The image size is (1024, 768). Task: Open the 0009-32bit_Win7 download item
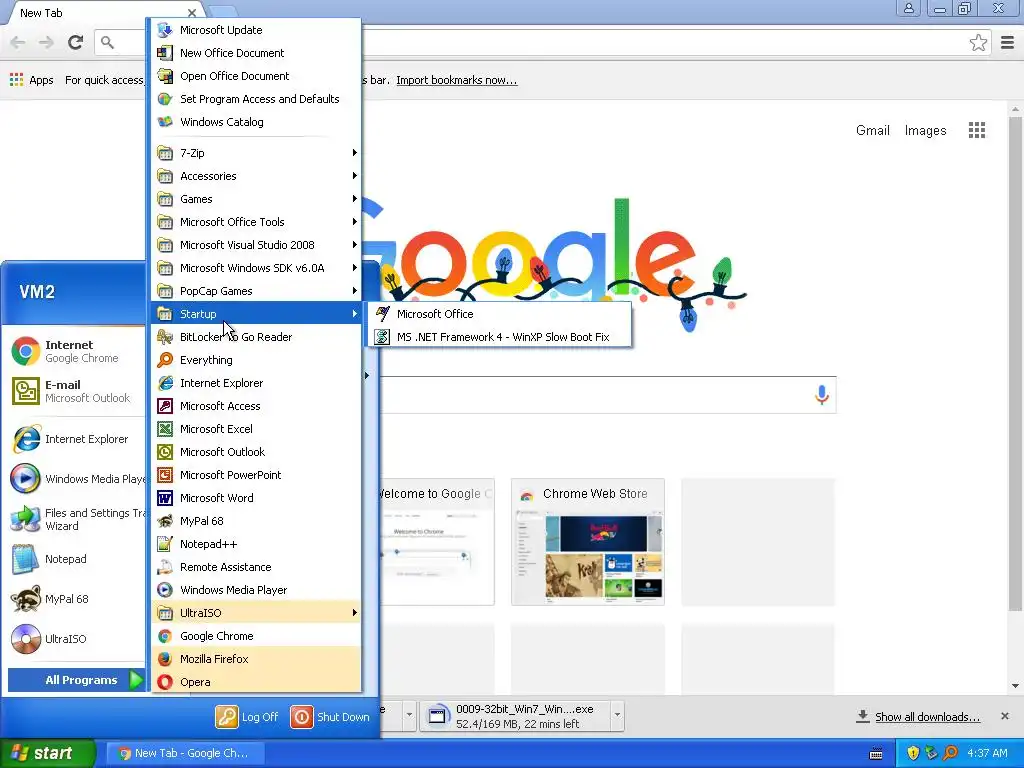tap(516, 716)
